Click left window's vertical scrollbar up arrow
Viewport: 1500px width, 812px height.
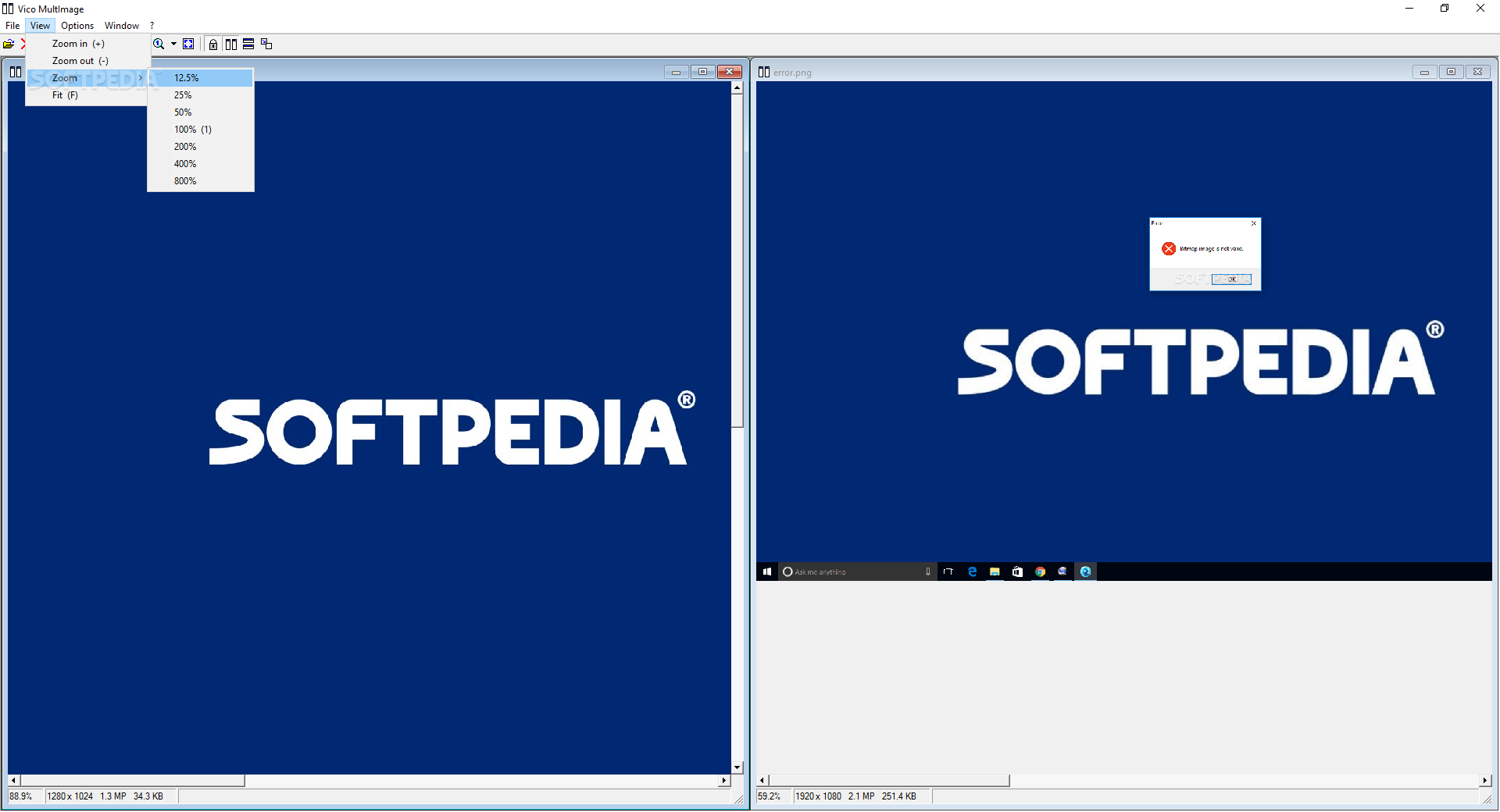coord(737,87)
